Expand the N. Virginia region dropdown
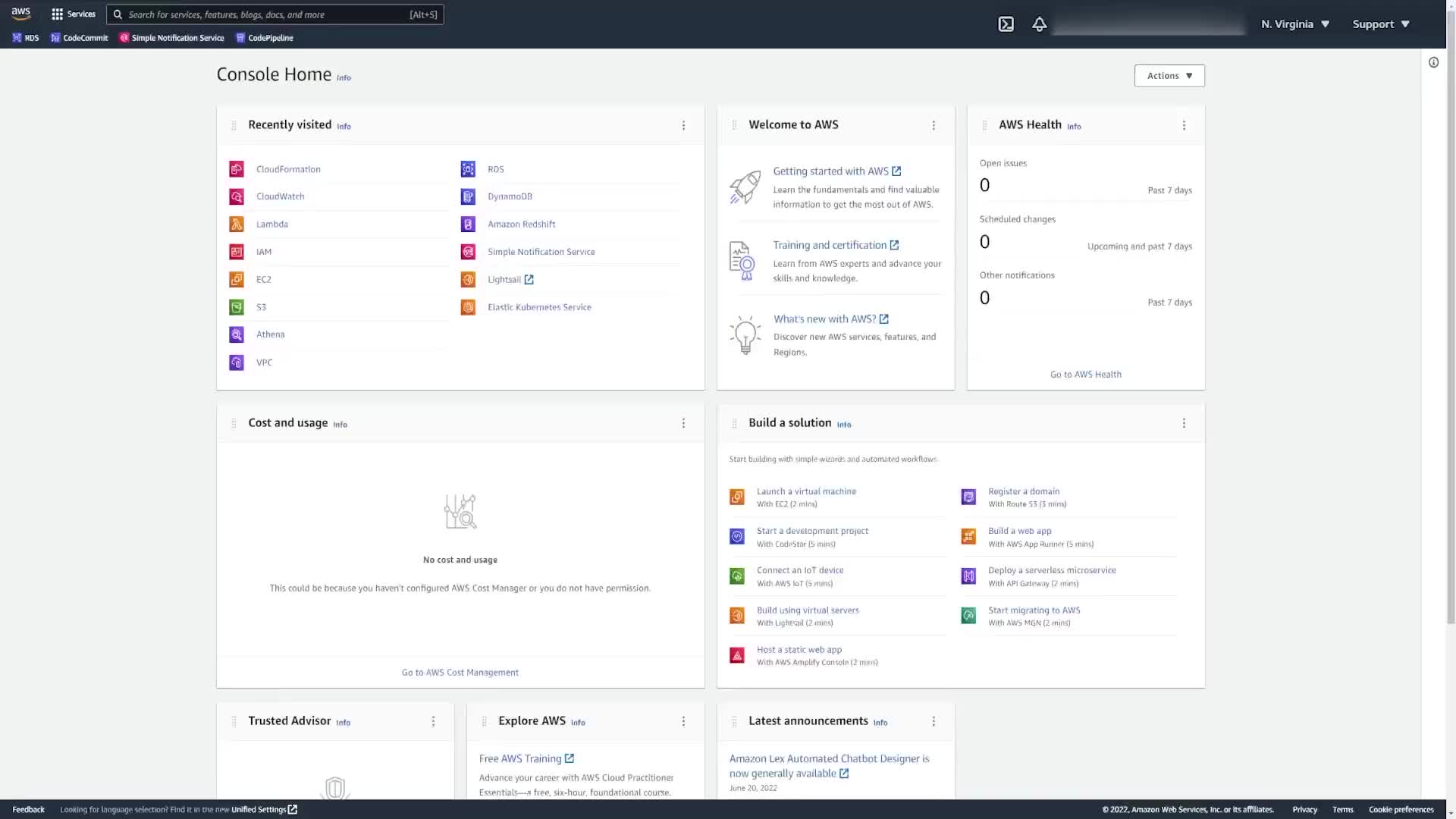 point(1295,24)
